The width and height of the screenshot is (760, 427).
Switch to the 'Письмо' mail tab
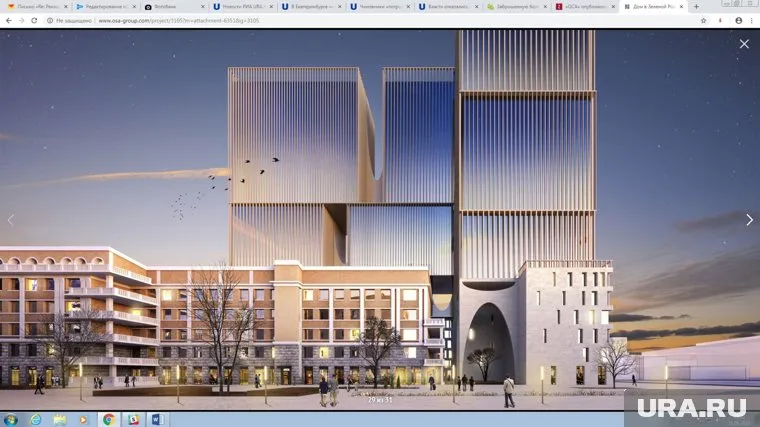point(34,6)
